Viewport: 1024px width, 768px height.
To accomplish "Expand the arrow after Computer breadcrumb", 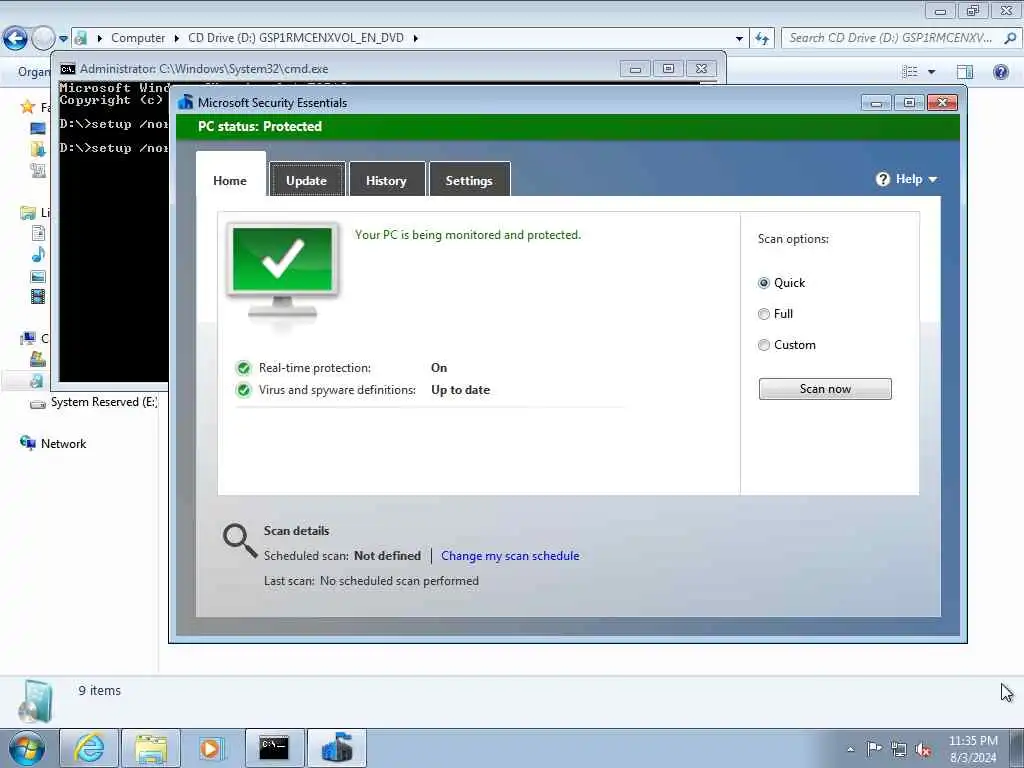I will [x=176, y=38].
